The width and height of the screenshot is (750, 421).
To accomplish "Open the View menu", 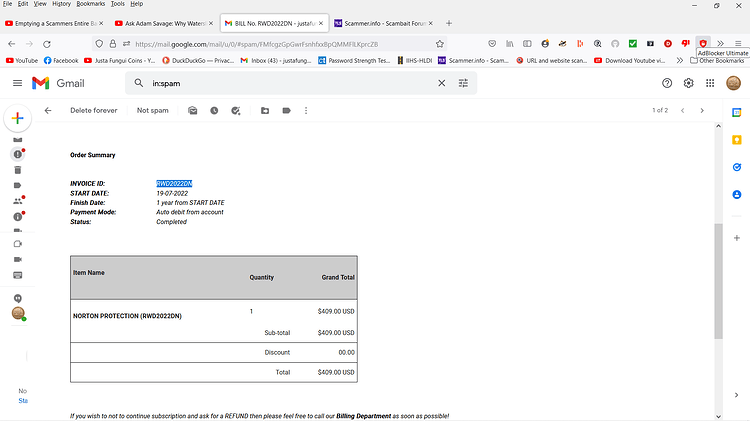I will coord(40,4).
